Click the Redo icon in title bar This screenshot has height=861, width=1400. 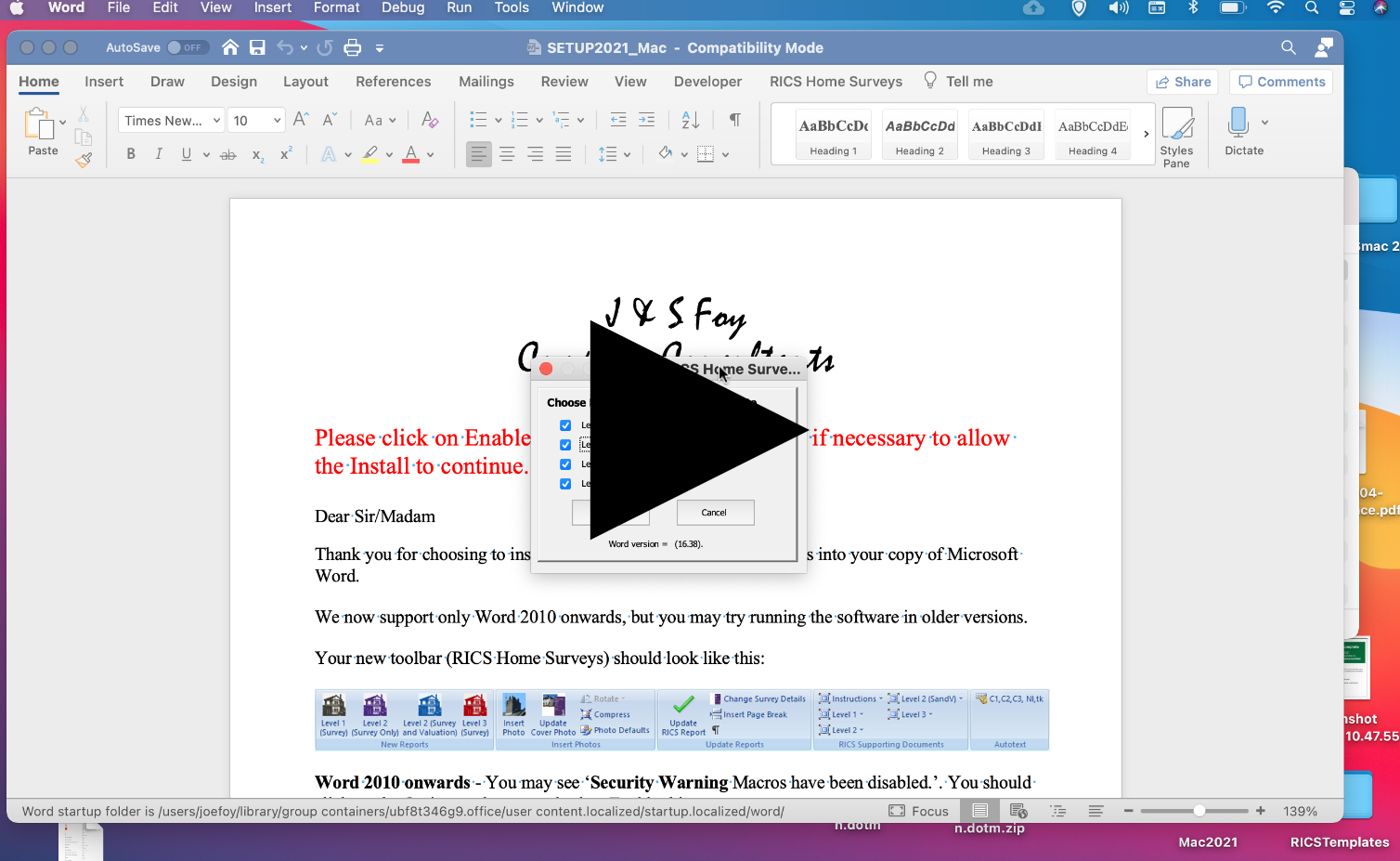324,47
